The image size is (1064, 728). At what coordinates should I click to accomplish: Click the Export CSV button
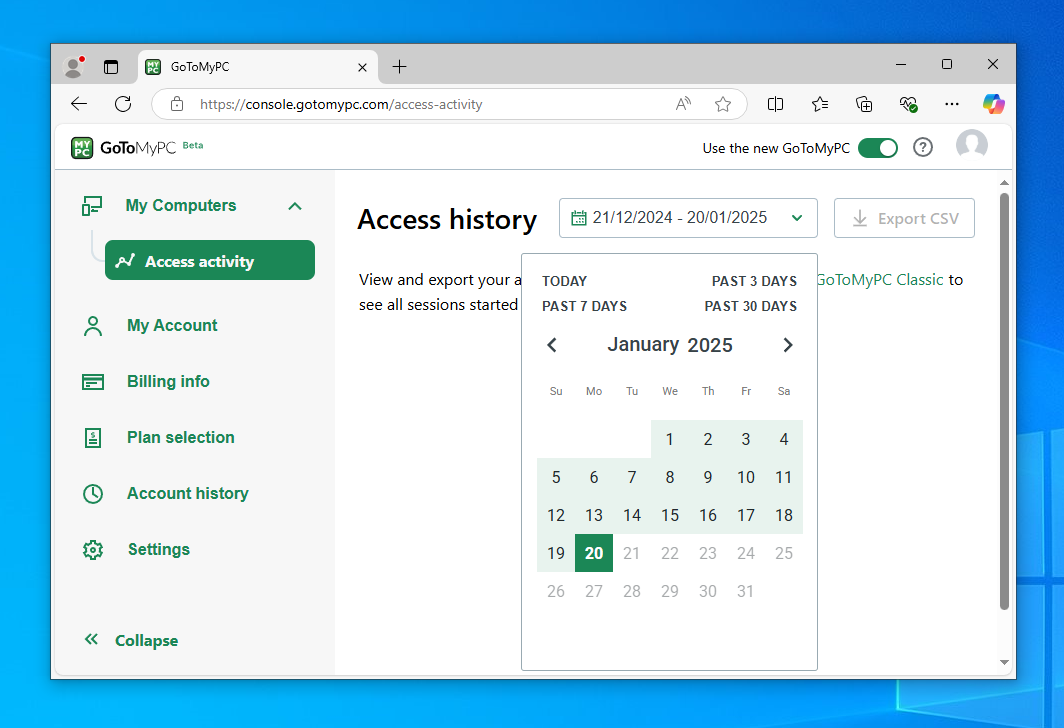[903, 217]
